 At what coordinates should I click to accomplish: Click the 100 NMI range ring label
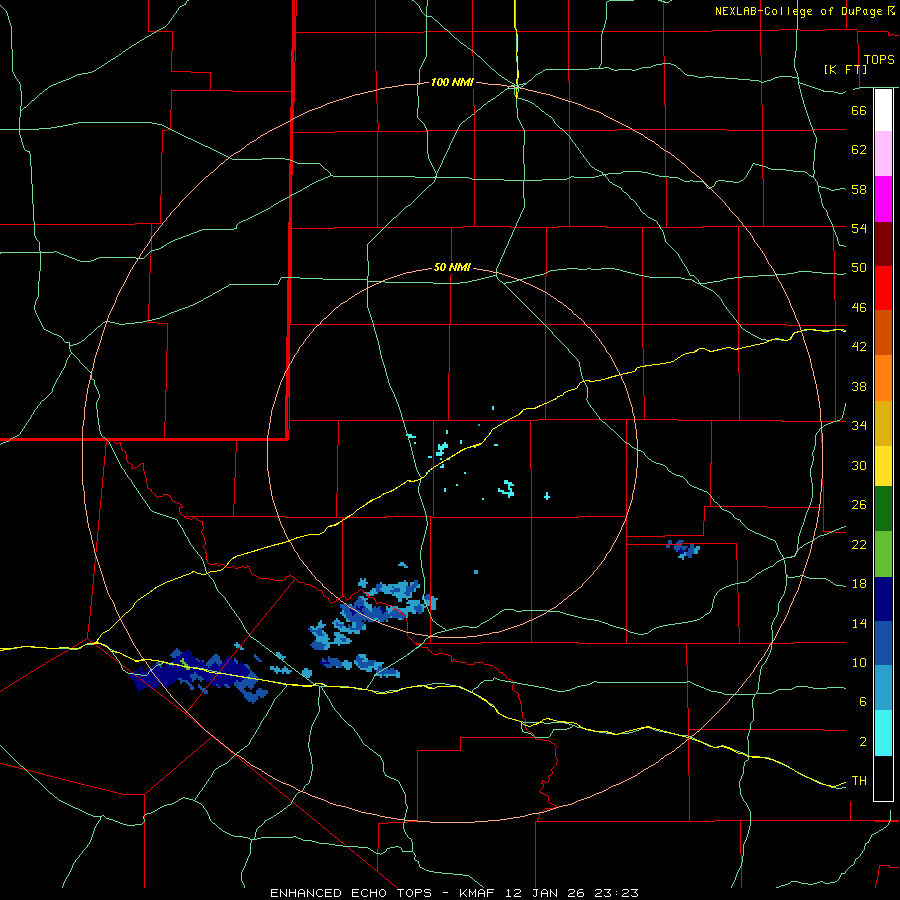pos(452,83)
